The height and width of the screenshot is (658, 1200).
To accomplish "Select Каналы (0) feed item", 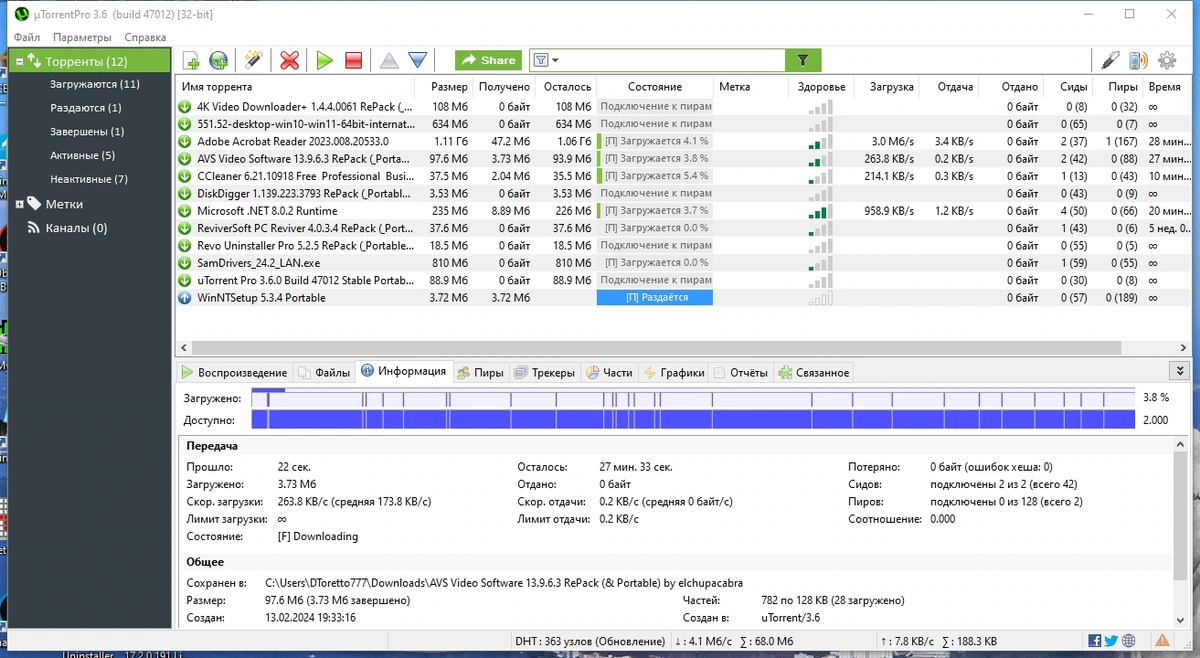I will click(x=76, y=228).
